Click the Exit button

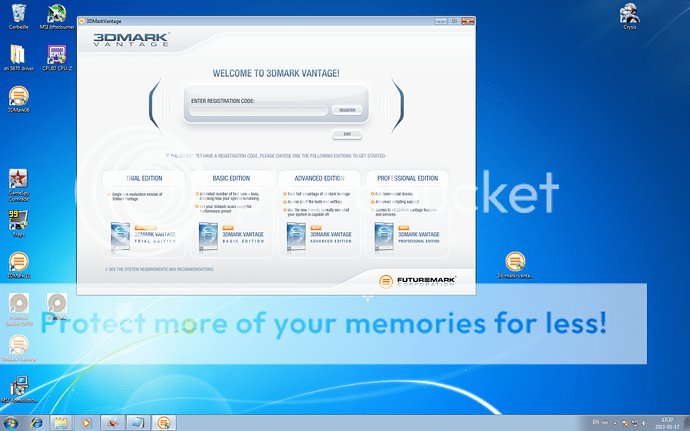347,134
